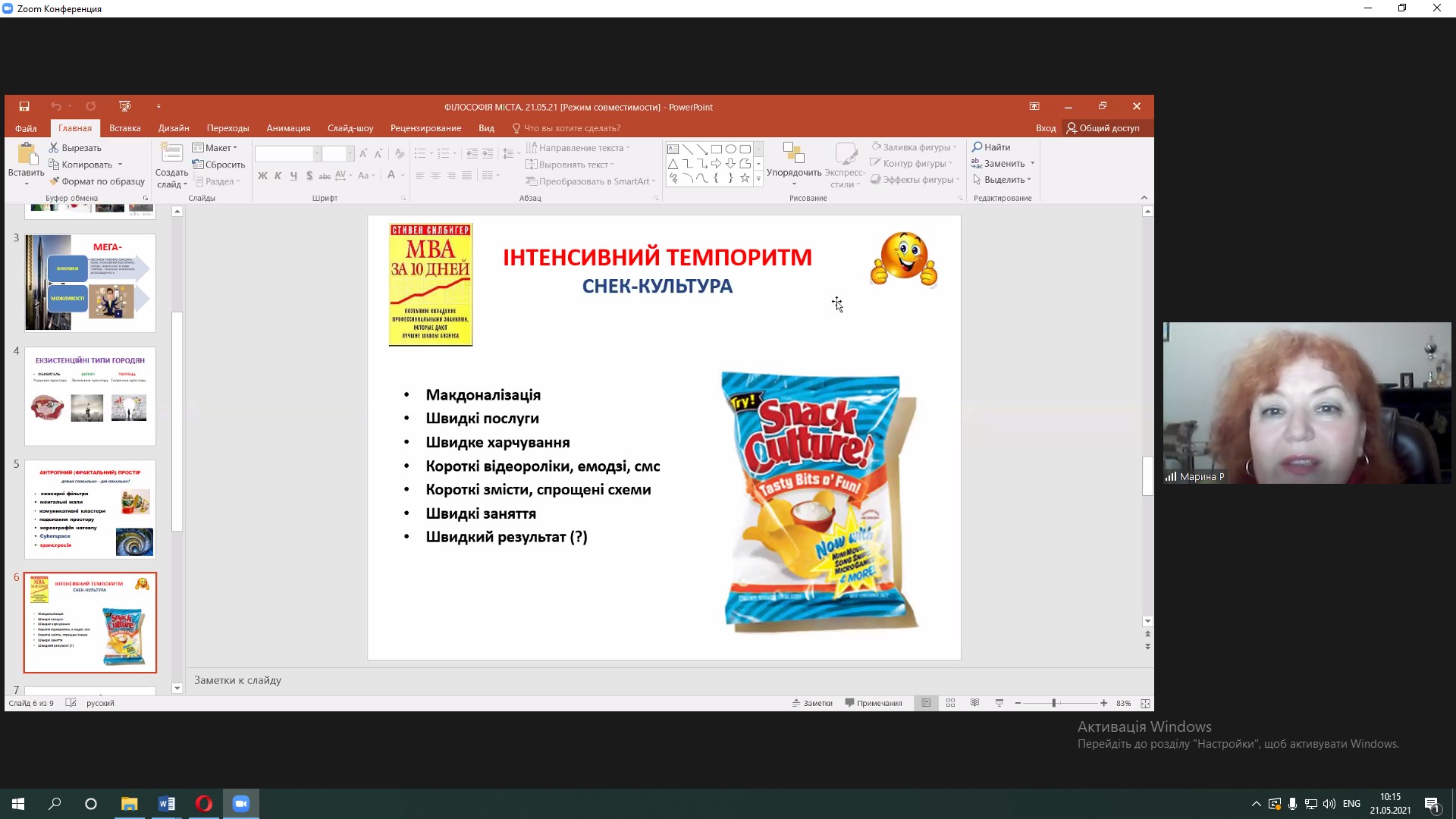
Task: Open the Design (Дизайн) ribbon tab
Action: point(174,128)
